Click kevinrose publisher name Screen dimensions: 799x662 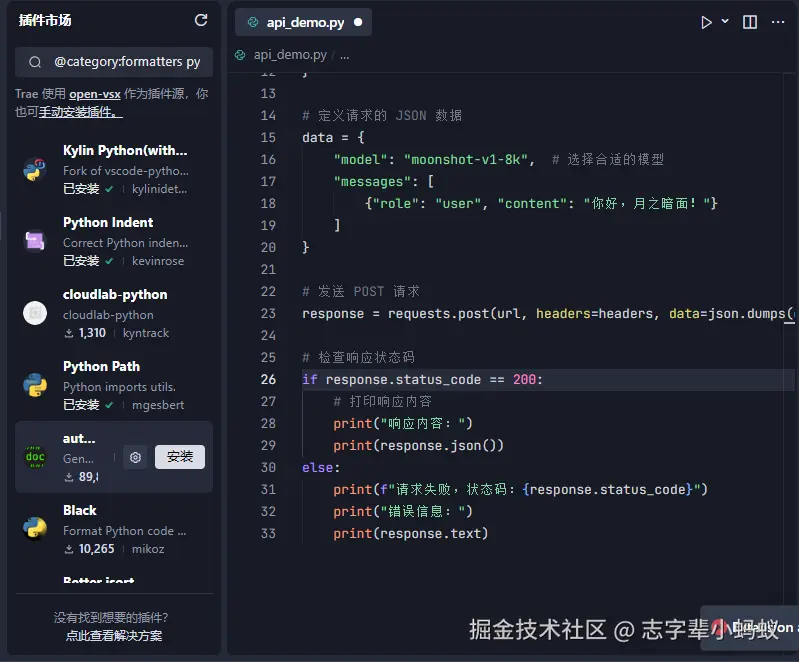click(158, 261)
